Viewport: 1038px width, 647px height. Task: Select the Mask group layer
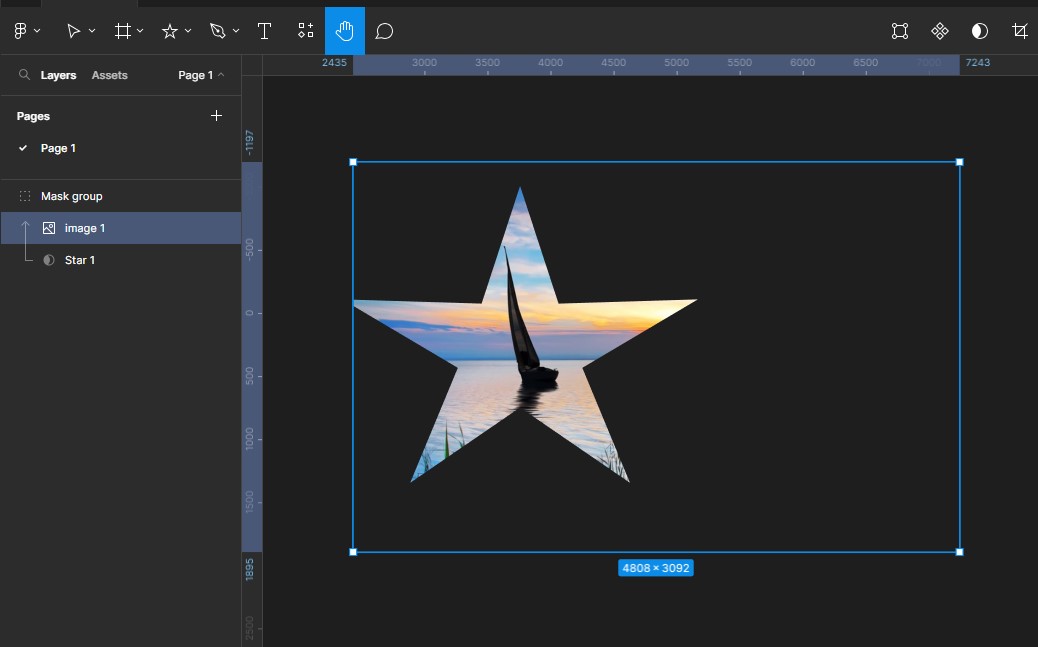point(71,196)
